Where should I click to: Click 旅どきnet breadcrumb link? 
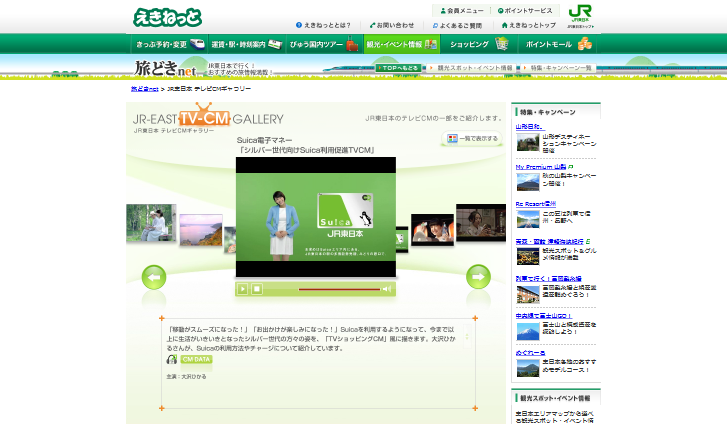click(145, 89)
